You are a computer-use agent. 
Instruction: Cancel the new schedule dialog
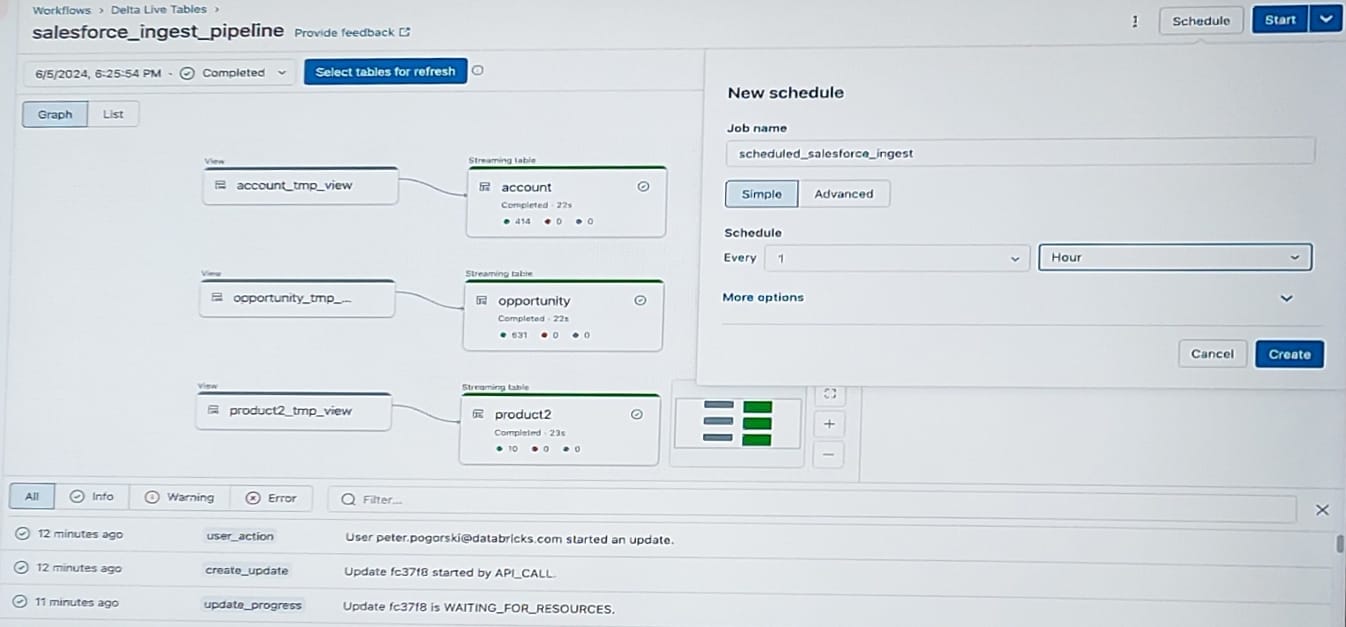[1212, 354]
